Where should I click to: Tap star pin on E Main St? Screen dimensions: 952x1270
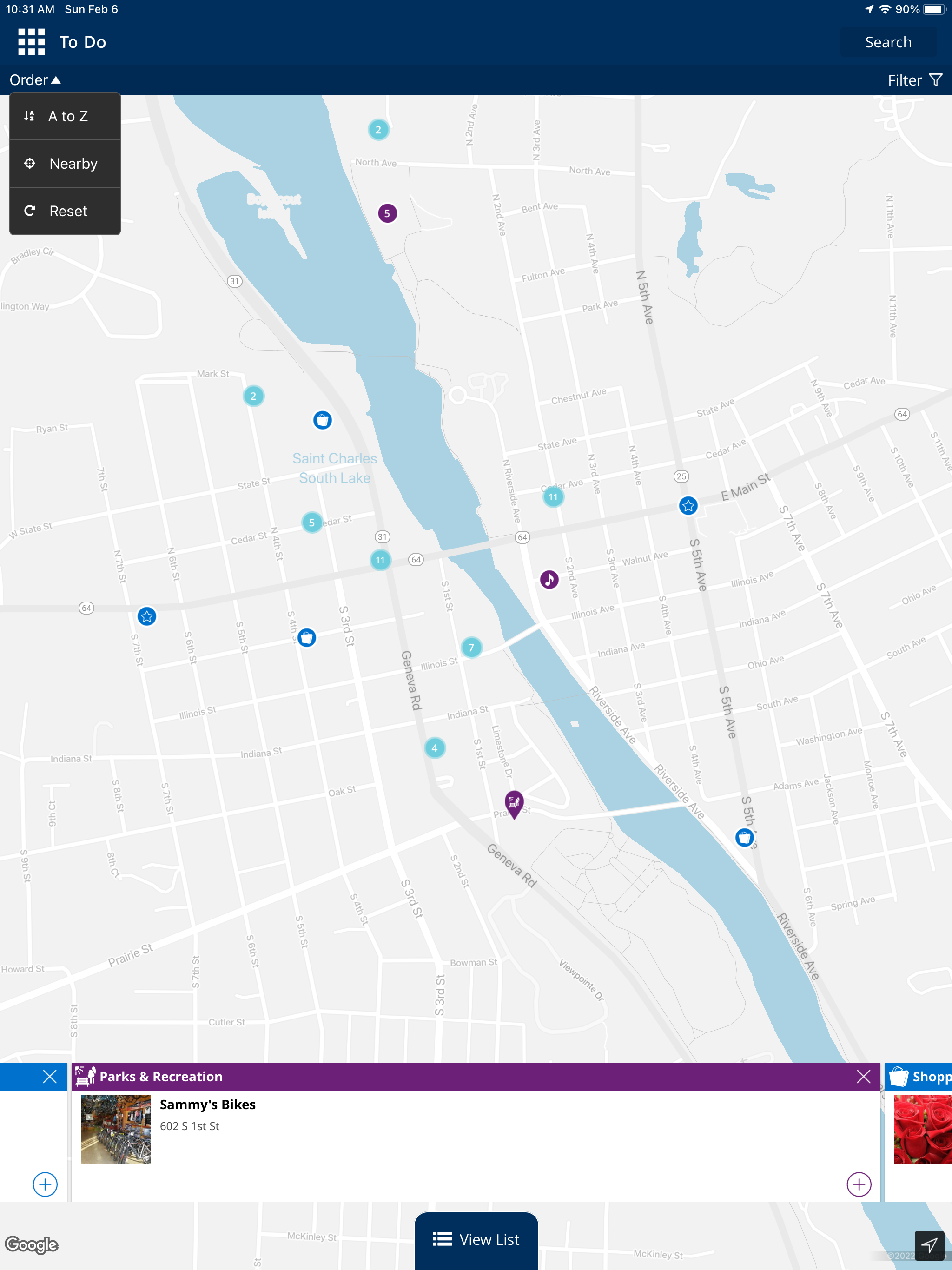click(688, 506)
